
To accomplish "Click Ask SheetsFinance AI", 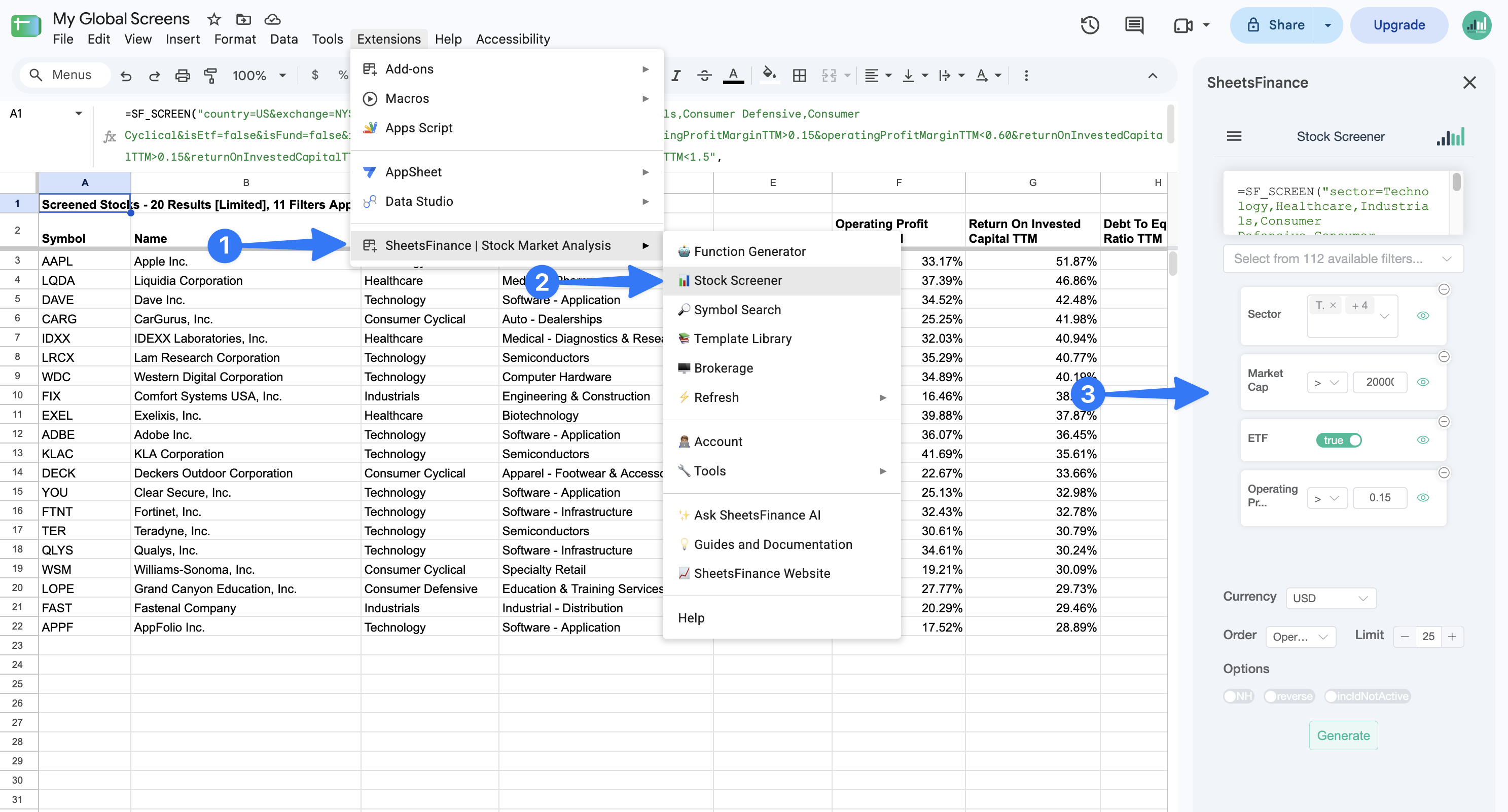I will [781, 515].
